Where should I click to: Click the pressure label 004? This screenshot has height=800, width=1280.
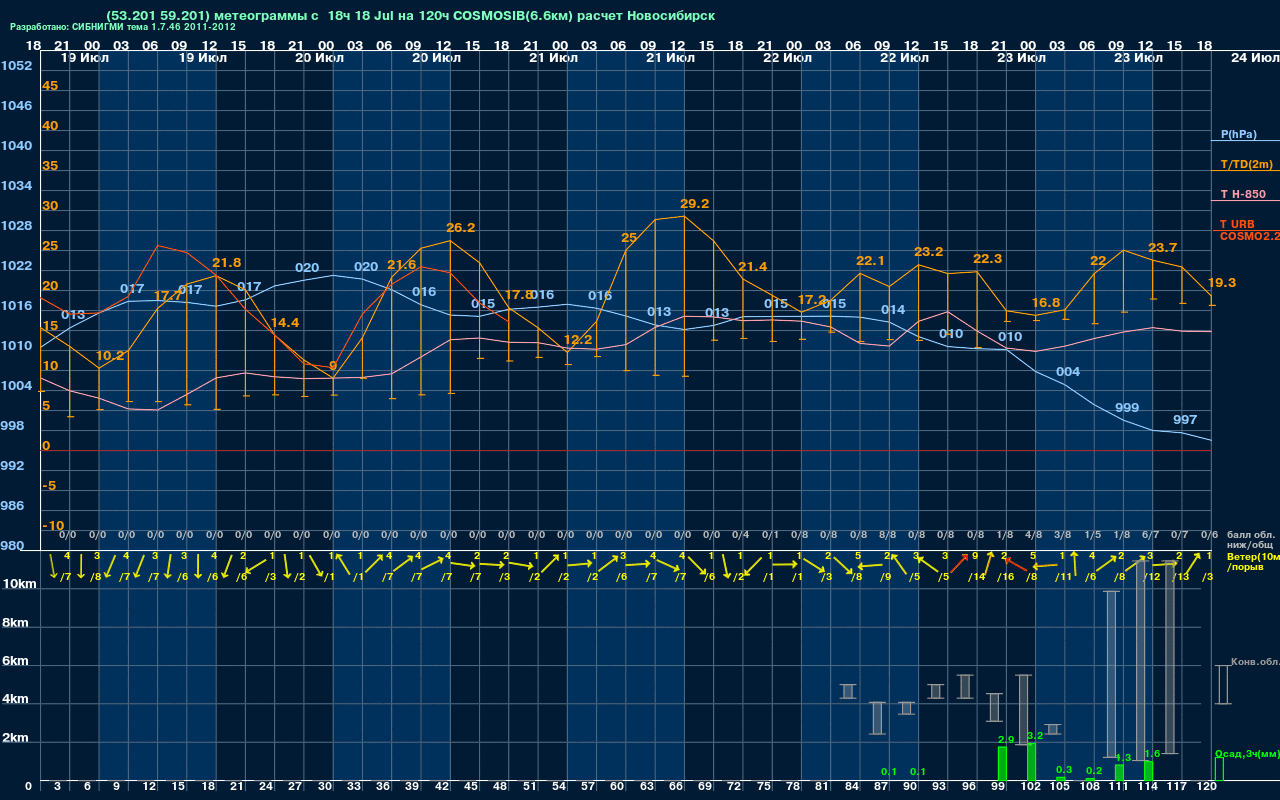(x=1068, y=372)
